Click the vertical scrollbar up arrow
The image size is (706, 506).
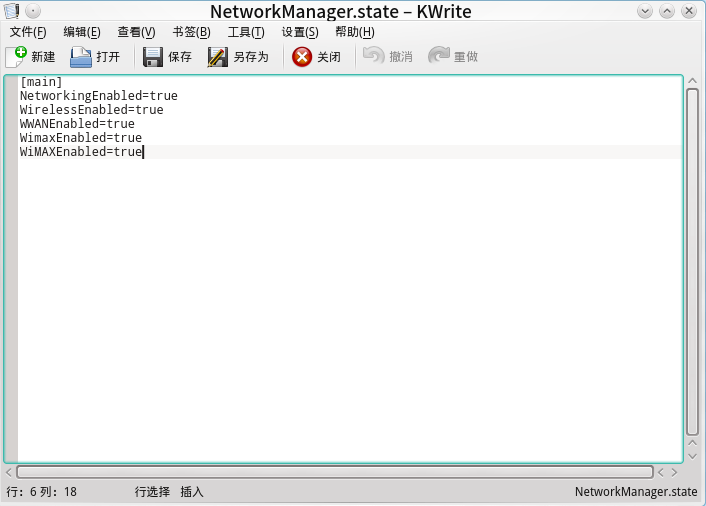coord(692,81)
